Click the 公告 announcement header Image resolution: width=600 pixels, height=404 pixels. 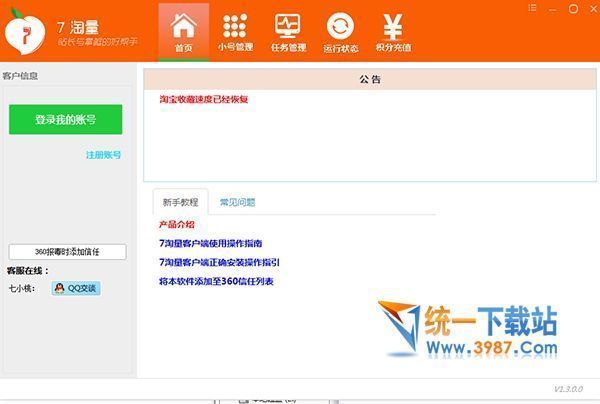tap(370, 79)
